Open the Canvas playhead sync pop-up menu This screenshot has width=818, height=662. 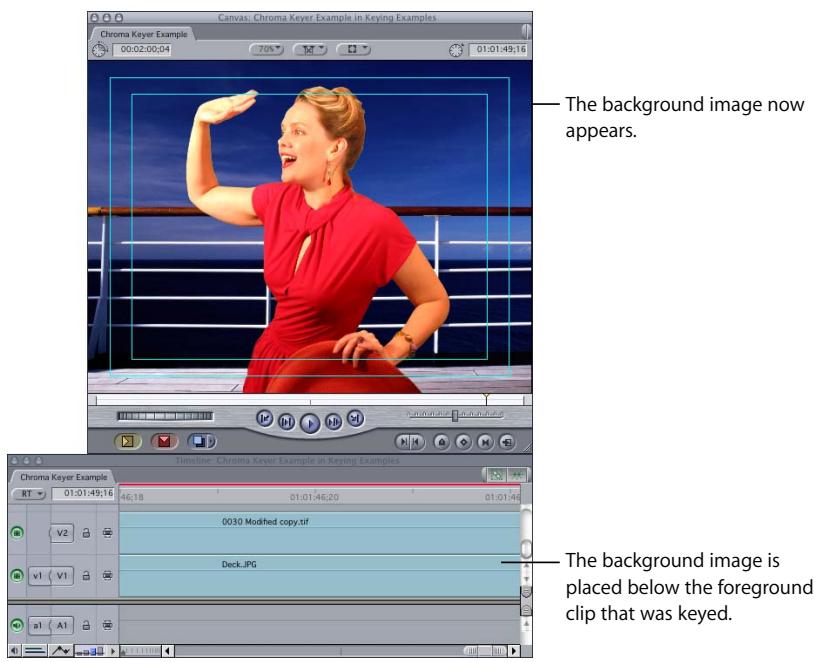point(310,49)
